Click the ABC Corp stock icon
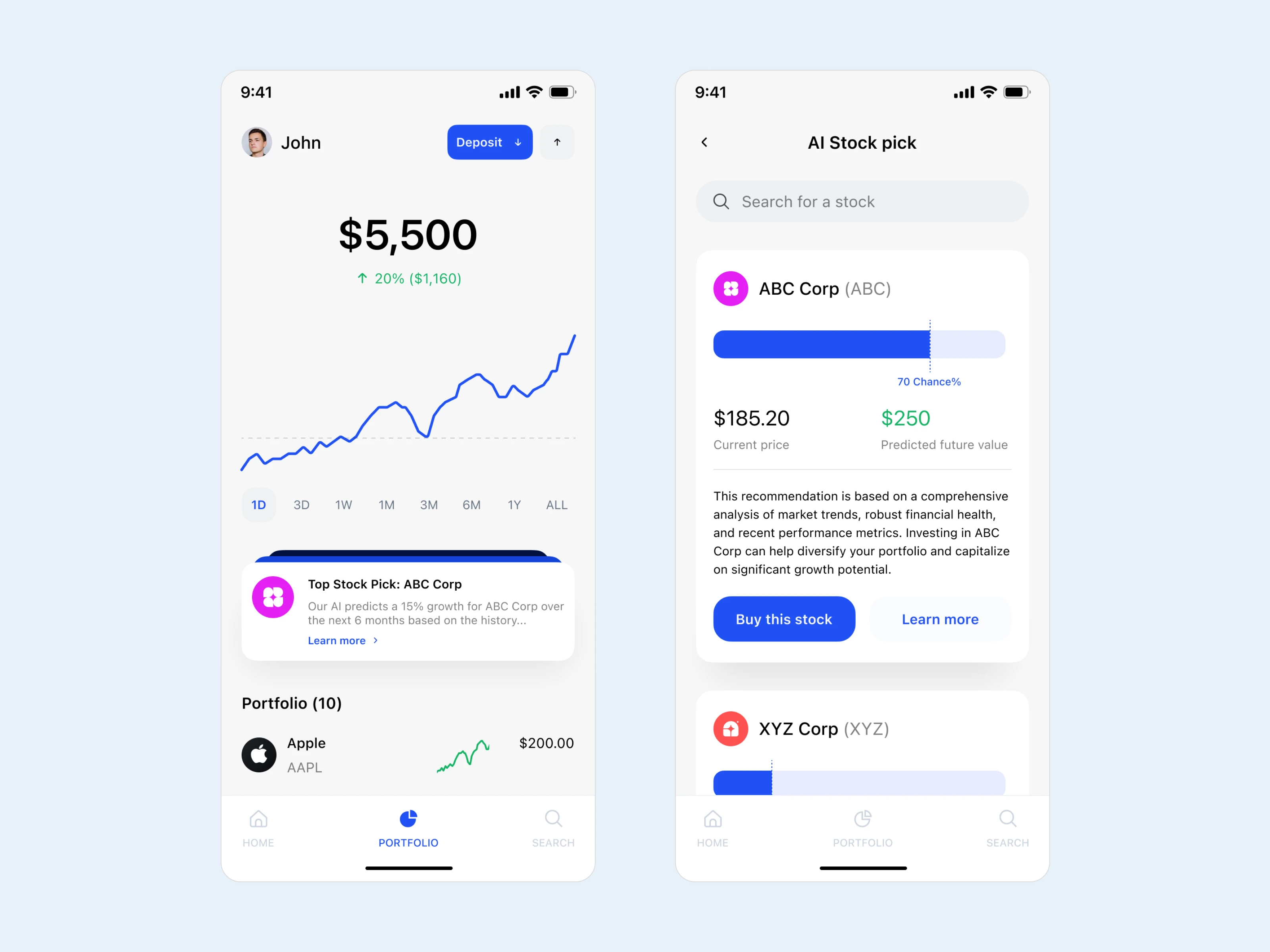 click(730, 289)
